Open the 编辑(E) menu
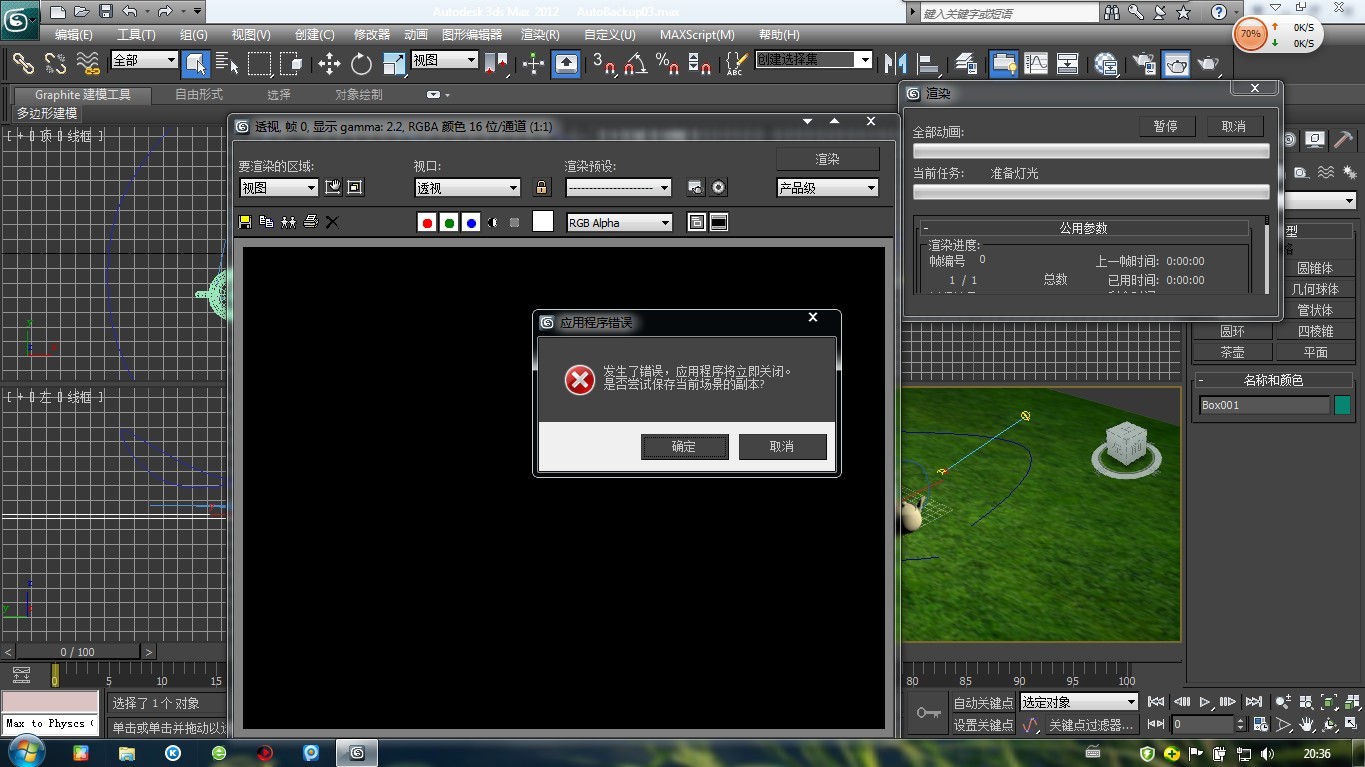 74,34
